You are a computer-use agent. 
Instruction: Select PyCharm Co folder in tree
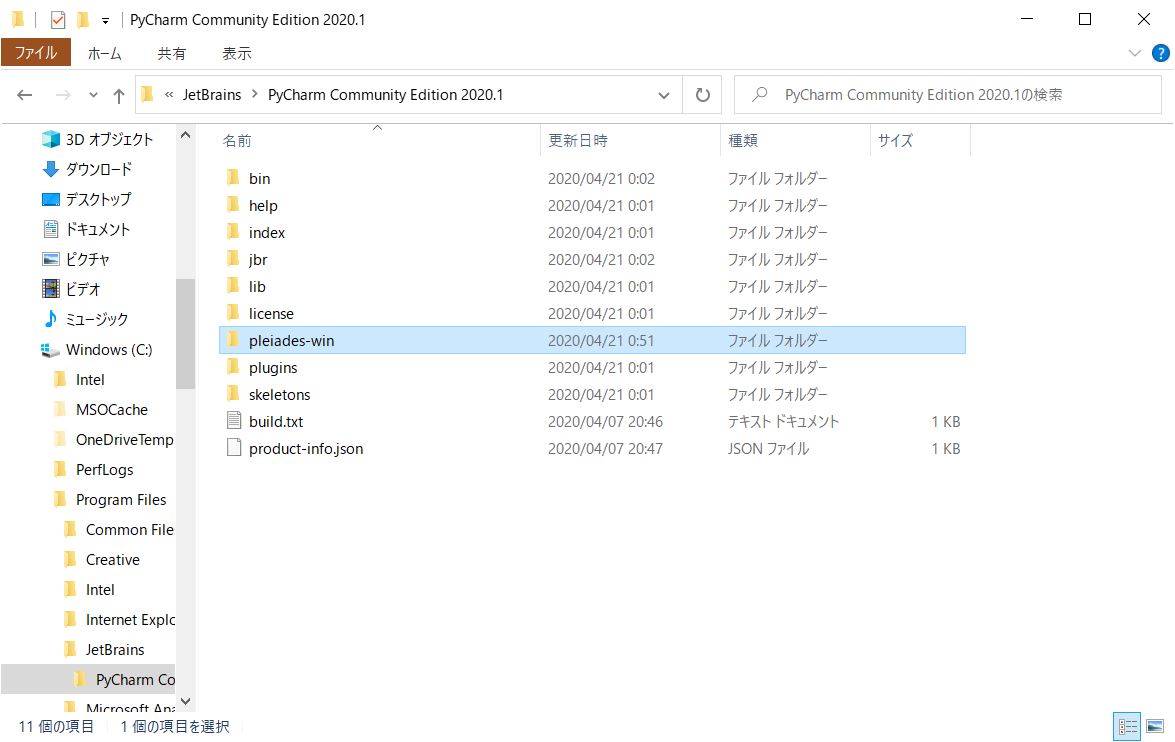[x=135, y=679]
